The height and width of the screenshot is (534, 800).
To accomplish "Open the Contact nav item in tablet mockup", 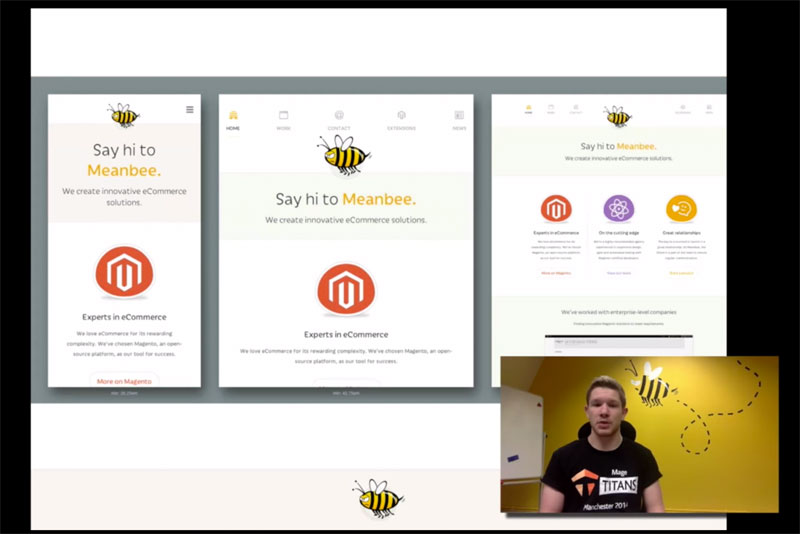I will 339,121.
